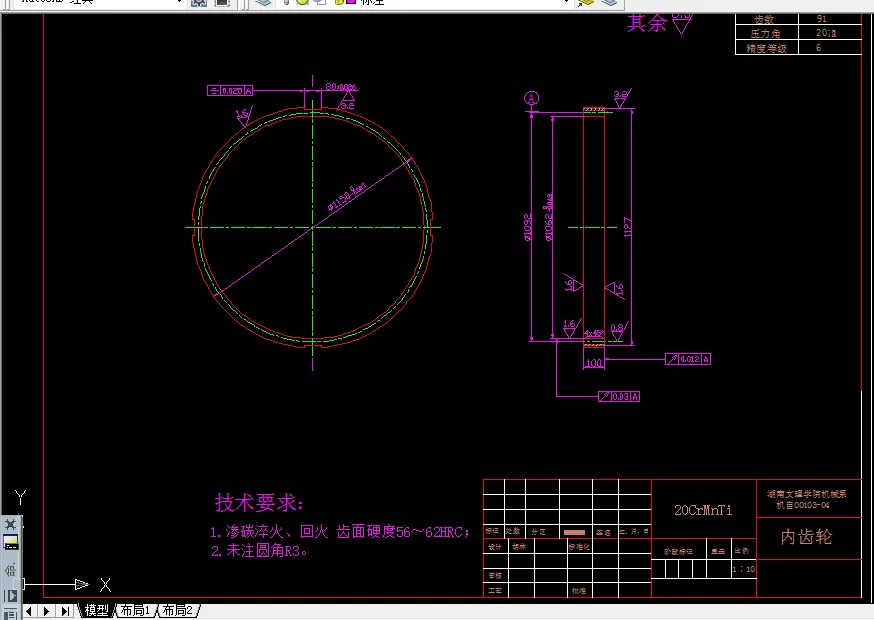874x620 pixels.
Task: Switch to the 模型 model tab
Action: [x=96, y=611]
